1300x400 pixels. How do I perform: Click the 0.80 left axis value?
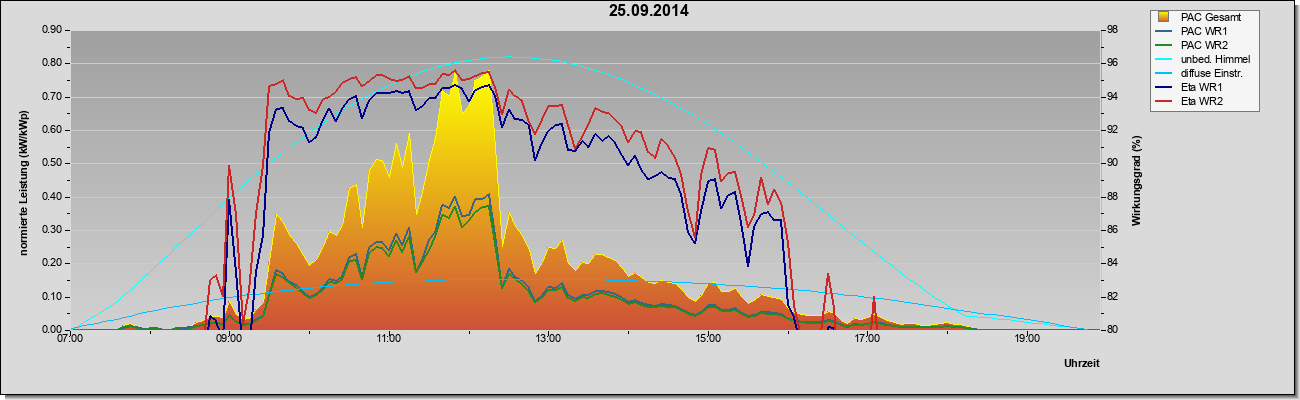click(53, 63)
